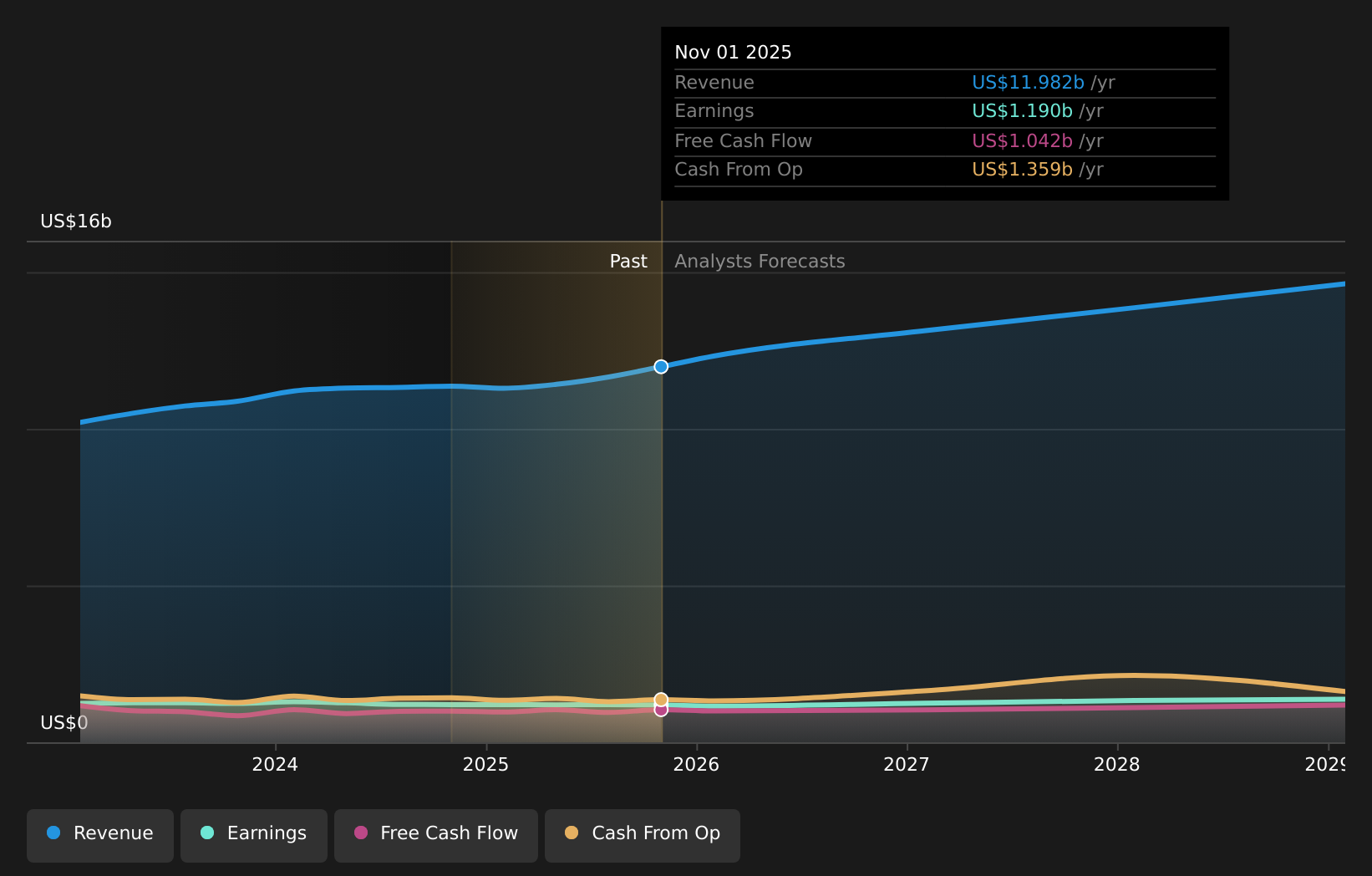Click the pink Free Cash Flow legend dot
The width and height of the screenshot is (1372, 876).
coord(360,833)
